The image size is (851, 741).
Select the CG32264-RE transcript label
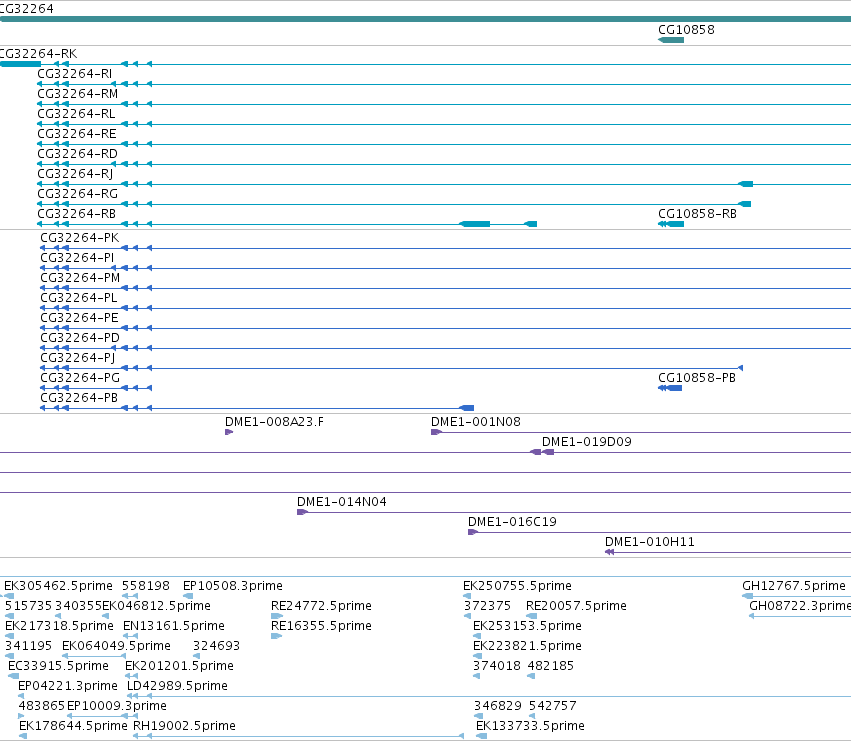click(x=77, y=134)
